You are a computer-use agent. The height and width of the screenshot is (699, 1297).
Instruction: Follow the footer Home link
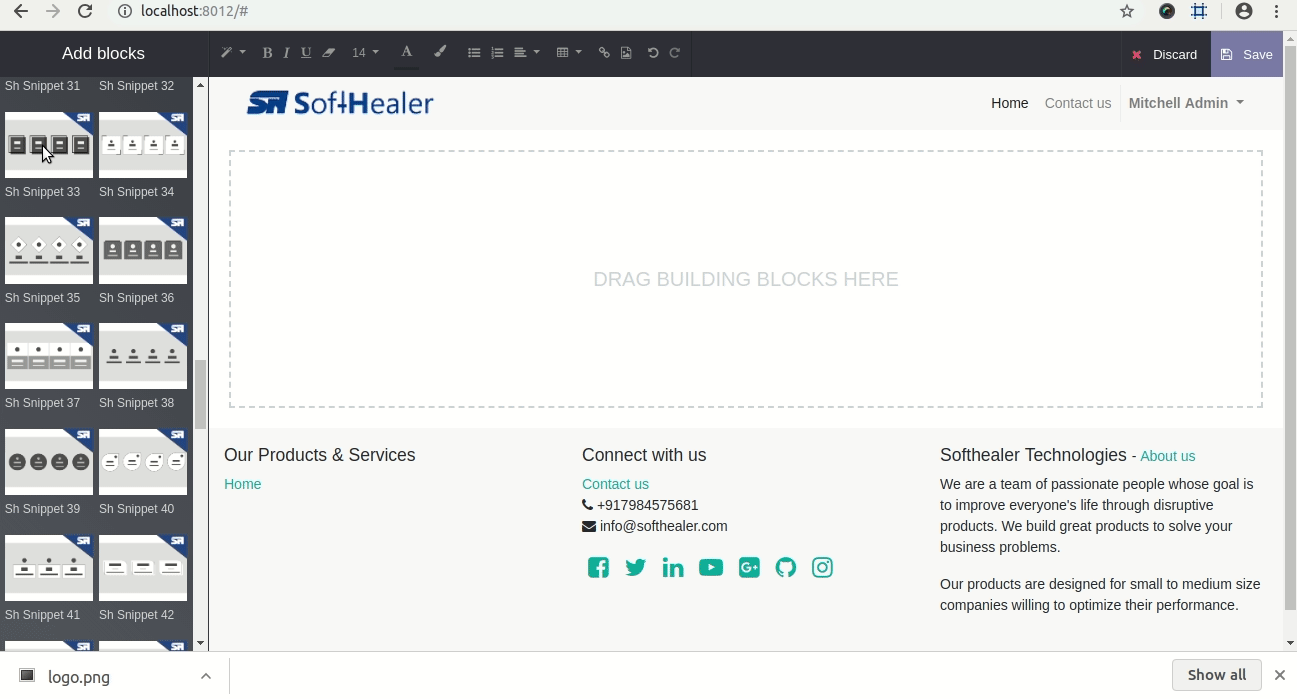(x=242, y=484)
